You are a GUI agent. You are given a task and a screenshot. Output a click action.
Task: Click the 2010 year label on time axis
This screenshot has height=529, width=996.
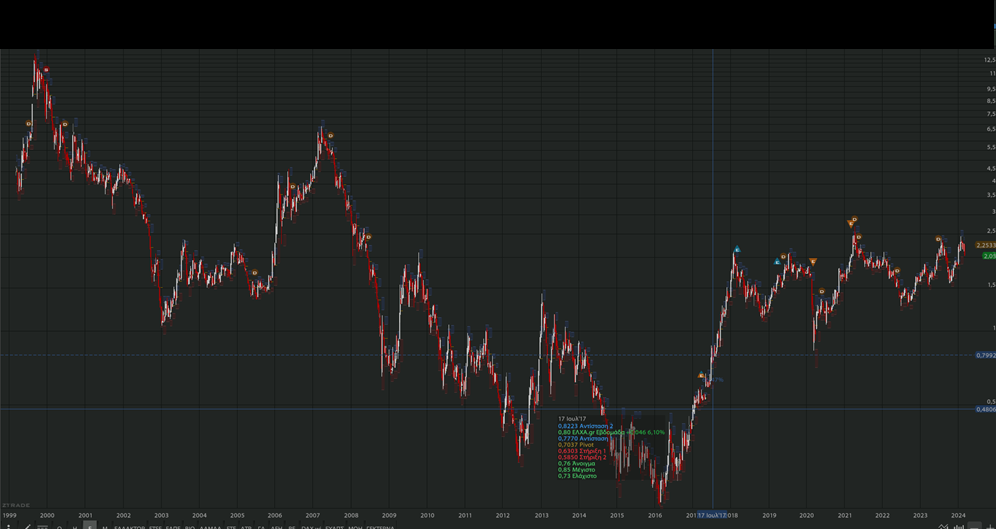pyautogui.click(x=427, y=516)
